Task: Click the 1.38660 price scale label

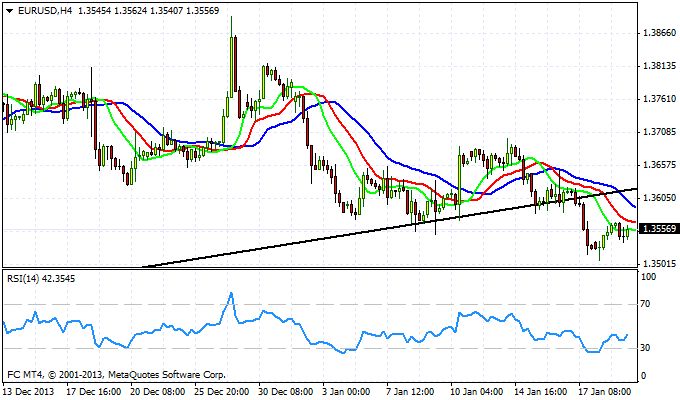Action: point(660,33)
